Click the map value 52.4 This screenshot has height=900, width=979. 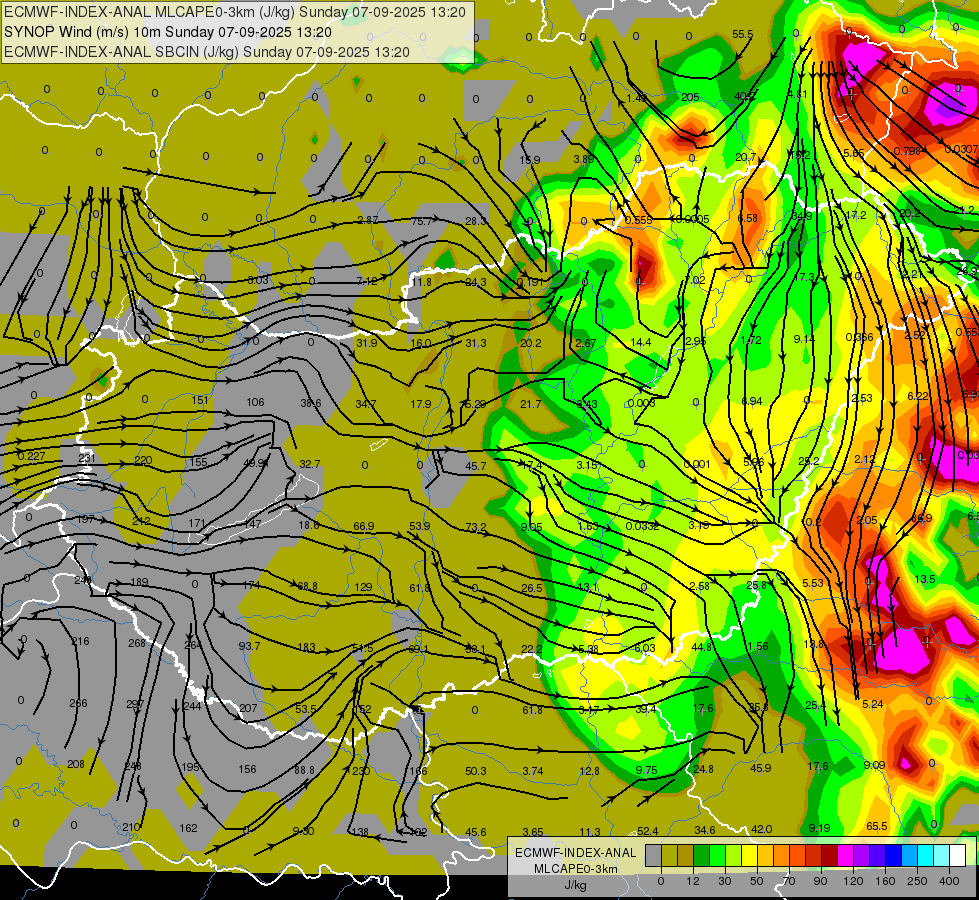pyautogui.click(x=647, y=831)
